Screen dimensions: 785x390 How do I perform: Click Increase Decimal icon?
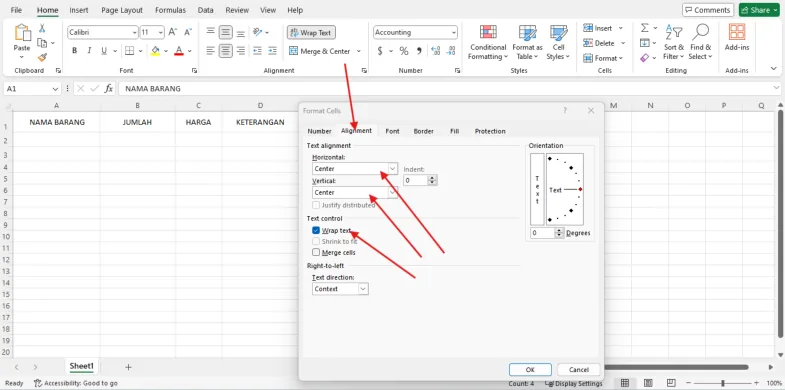pos(436,51)
